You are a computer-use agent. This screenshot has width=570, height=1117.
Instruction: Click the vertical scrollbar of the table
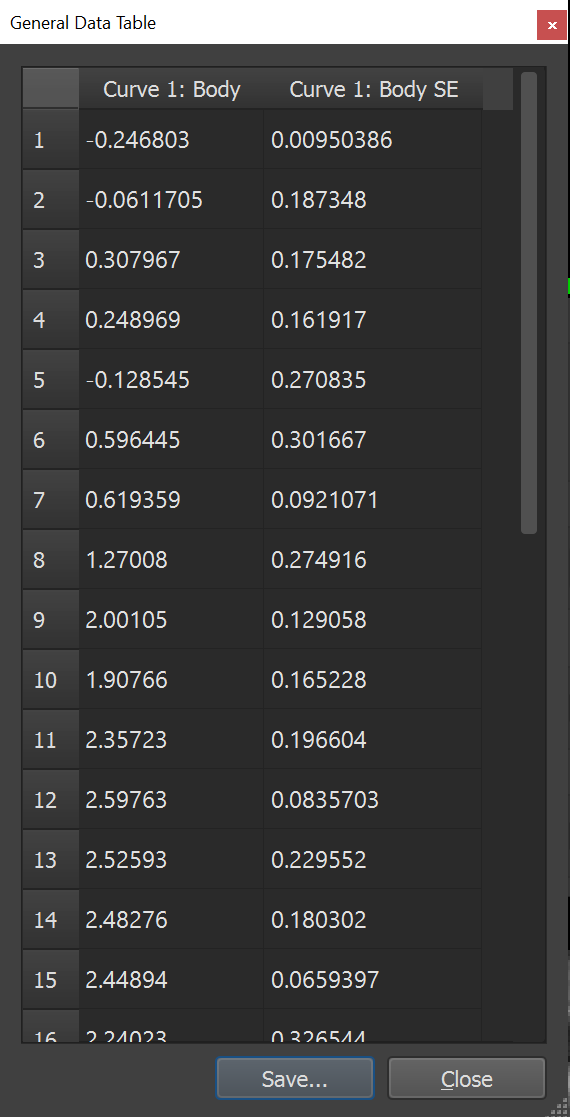(529, 303)
